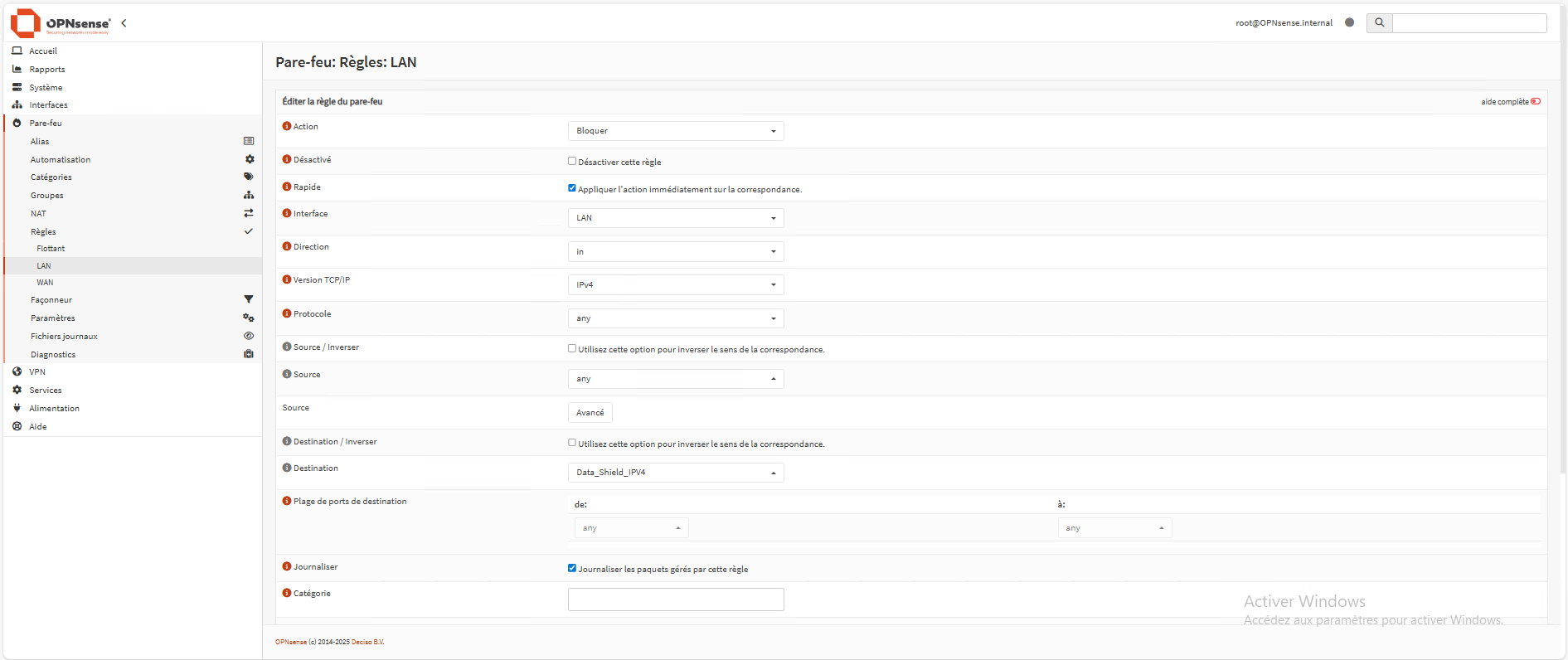Click the Avancé source button
The height and width of the screenshot is (660, 1568).
[x=590, y=413]
